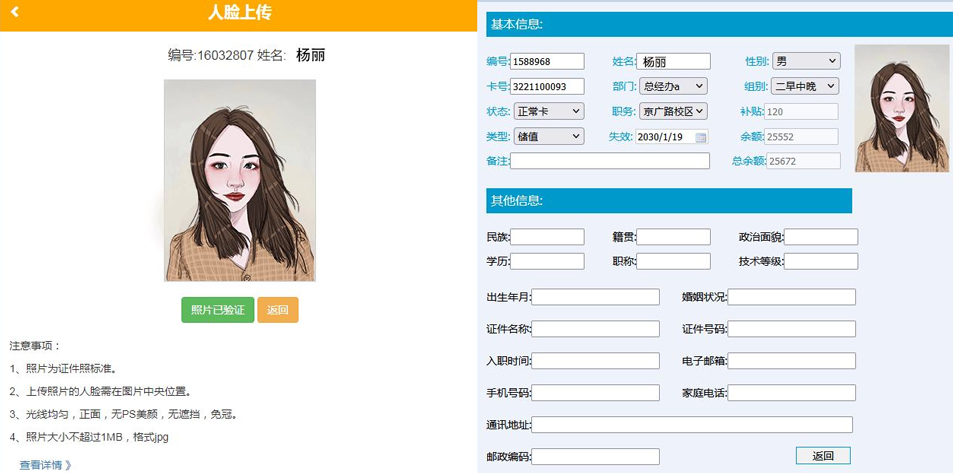Click the orange 返回 button under the photo
The height and width of the screenshot is (473, 953).
coord(278,310)
